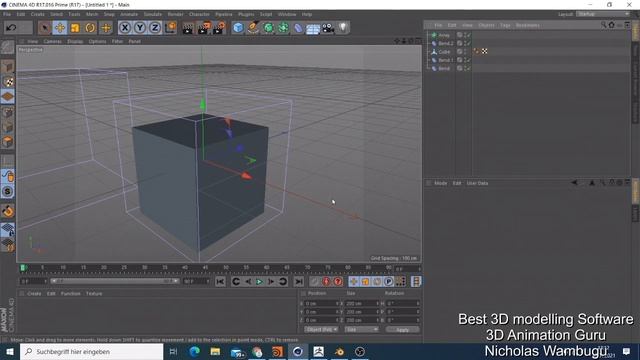Open the spline pen tool
The image size is (640, 360).
tap(253, 28)
